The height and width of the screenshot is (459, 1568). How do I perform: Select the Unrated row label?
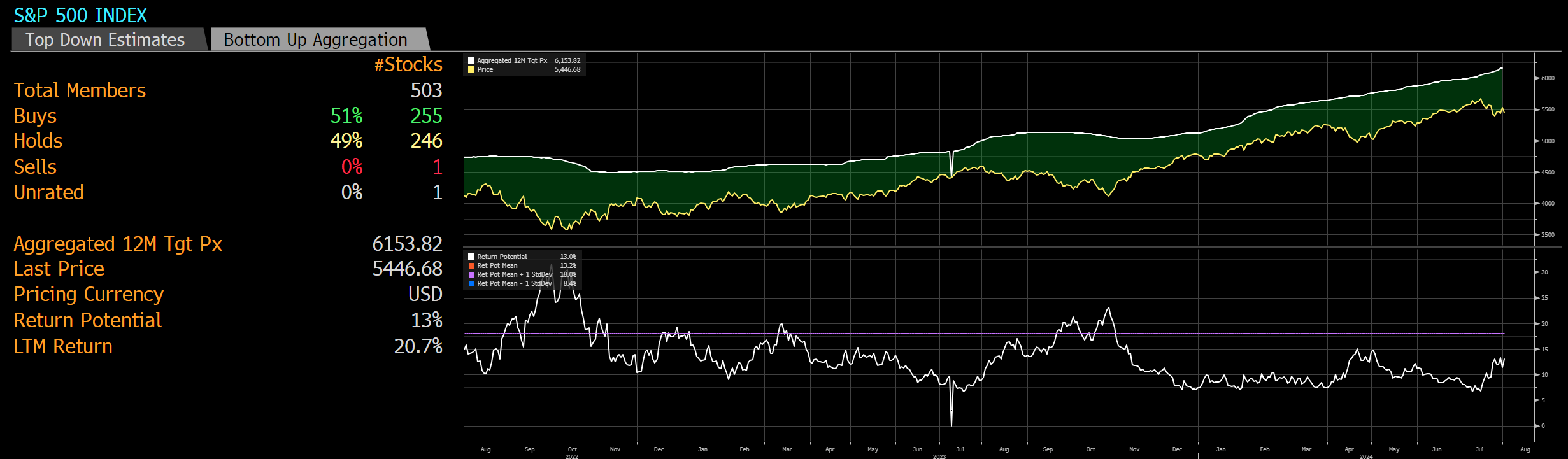49,192
